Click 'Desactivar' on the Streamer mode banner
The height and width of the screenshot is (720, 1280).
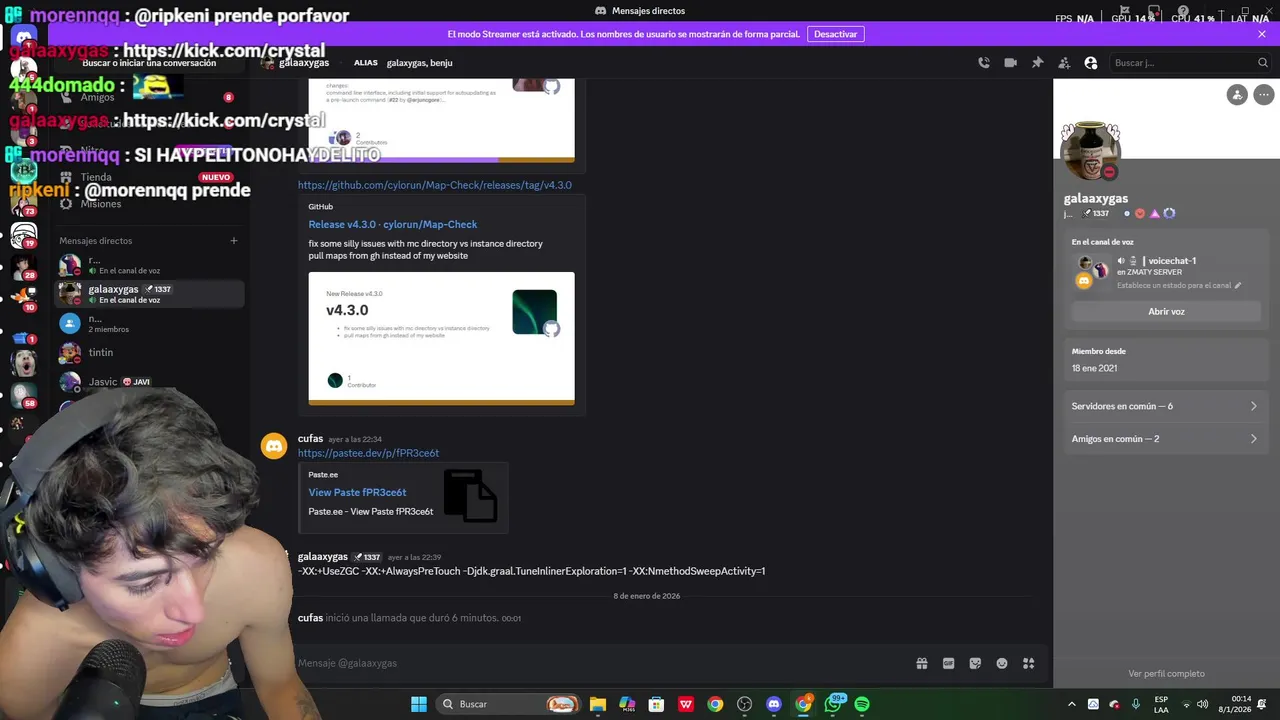click(835, 34)
